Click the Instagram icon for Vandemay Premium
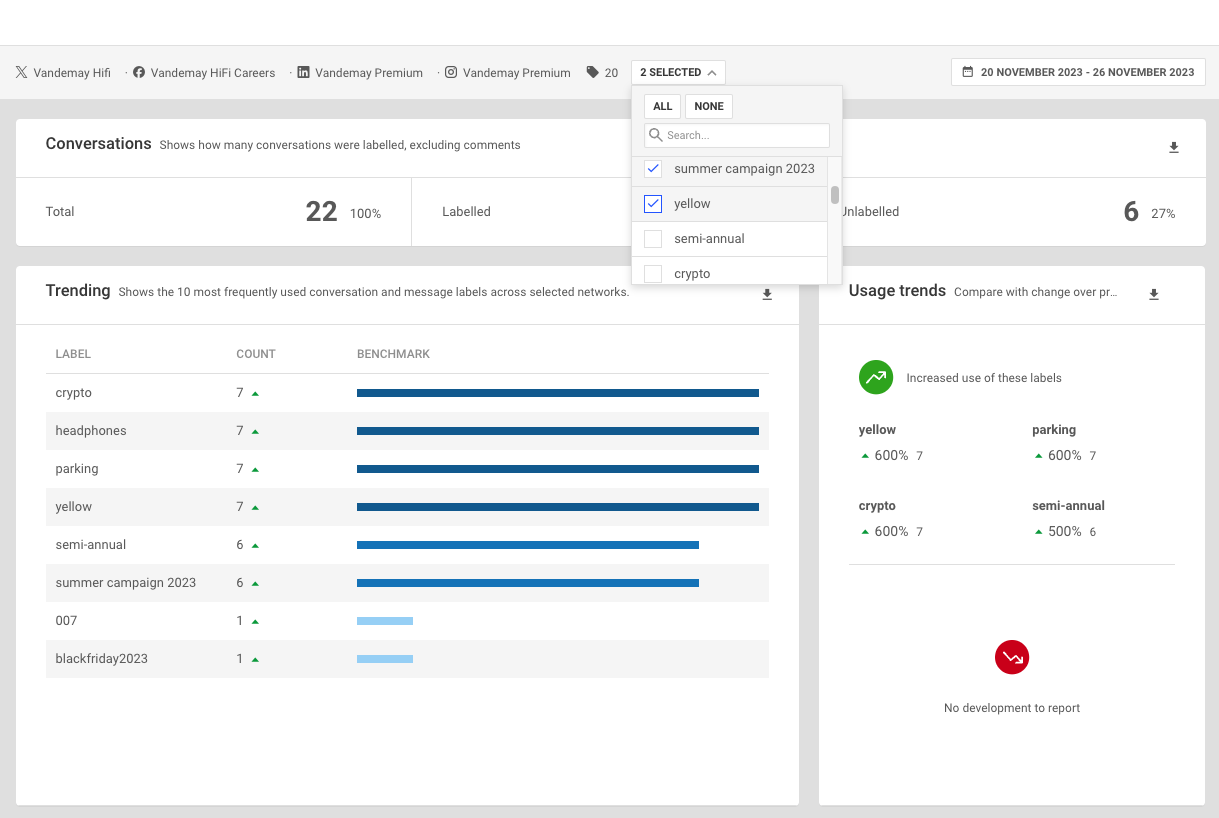Image resolution: width=1219 pixels, height=818 pixels. [x=451, y=72]
